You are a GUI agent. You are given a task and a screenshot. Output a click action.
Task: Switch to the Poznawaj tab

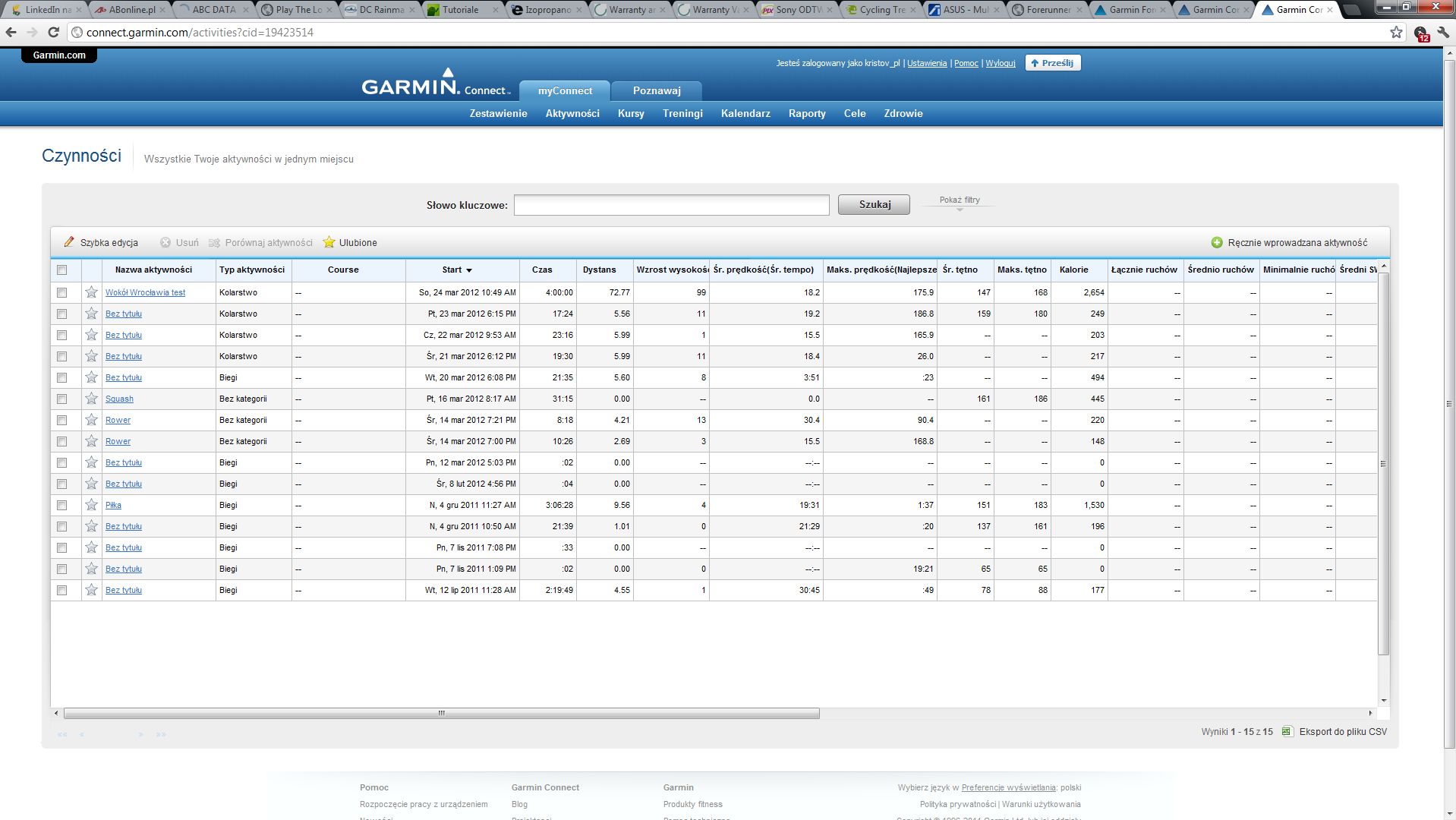(657, 90)
